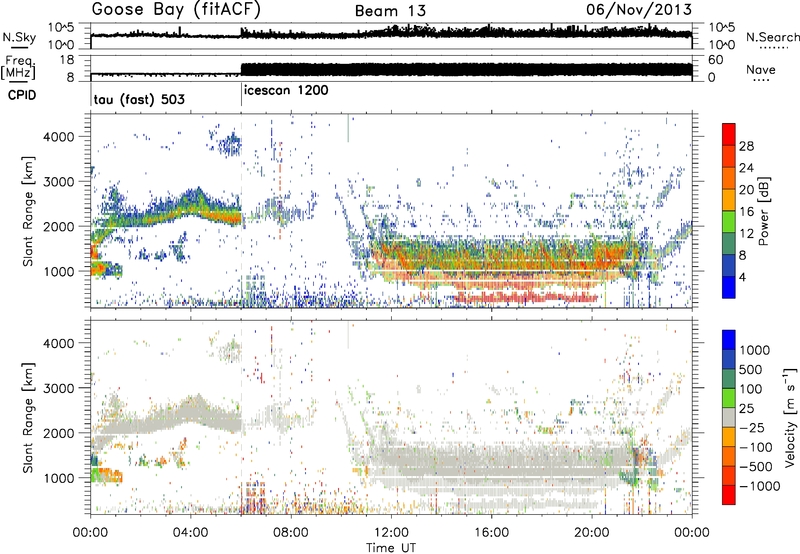Click the "60" tick on Nave axis
This screenshot has height=554, width=800.
(716, 60)
